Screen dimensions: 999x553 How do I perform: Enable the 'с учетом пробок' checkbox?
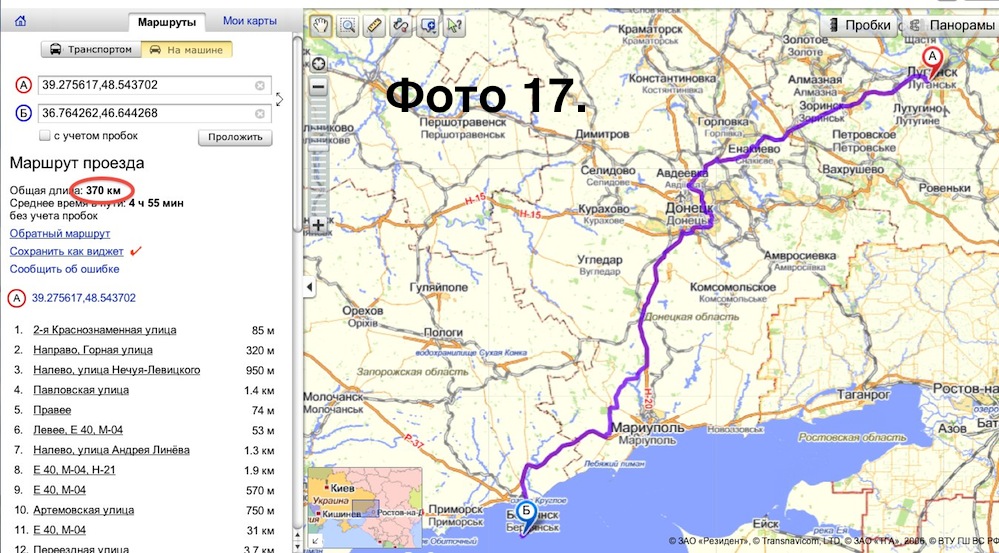click(x=45, y=136)
